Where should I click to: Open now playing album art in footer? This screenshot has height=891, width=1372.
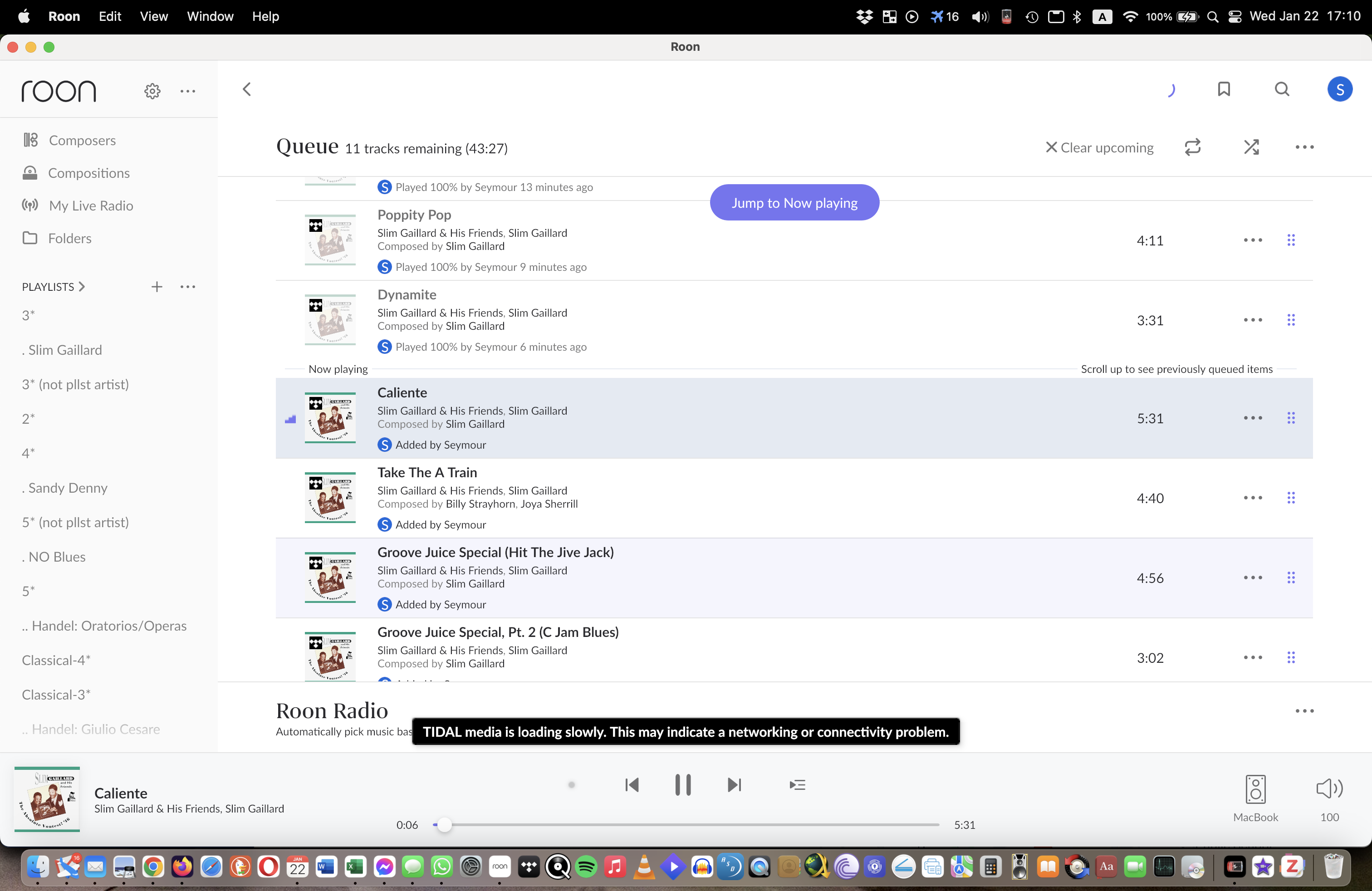click(x=47, y=799)
